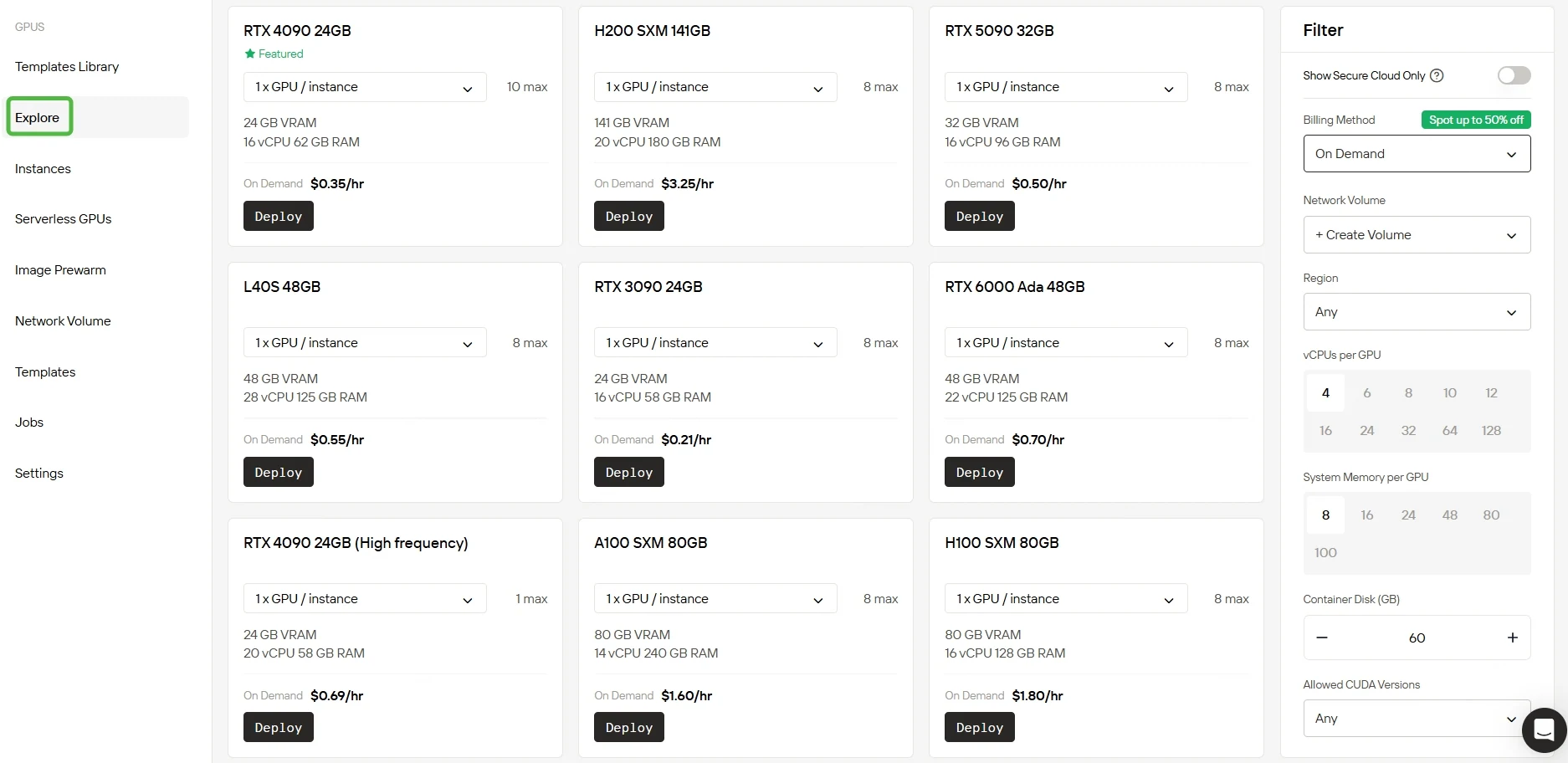Deploy the L40S 48GB instance
Image resolution: width=1568 pixels, height=763 pixels.
click(279, 472)
